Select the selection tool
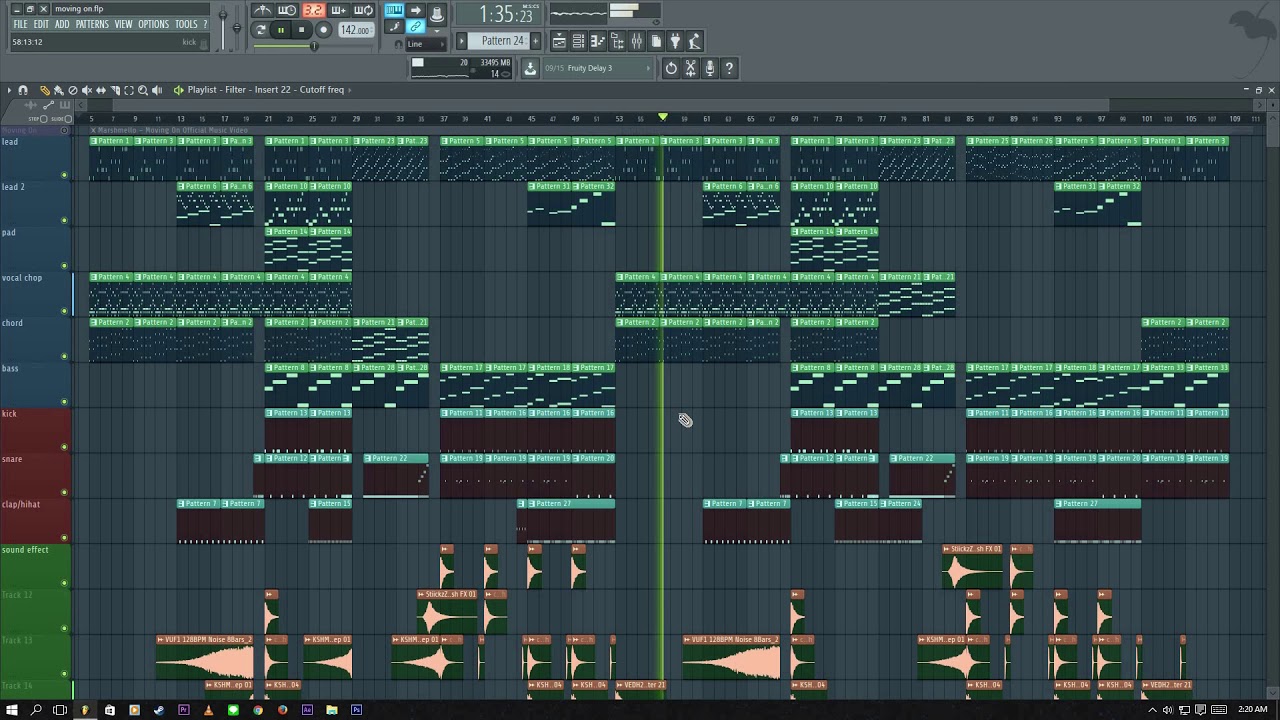 (128, 90)
